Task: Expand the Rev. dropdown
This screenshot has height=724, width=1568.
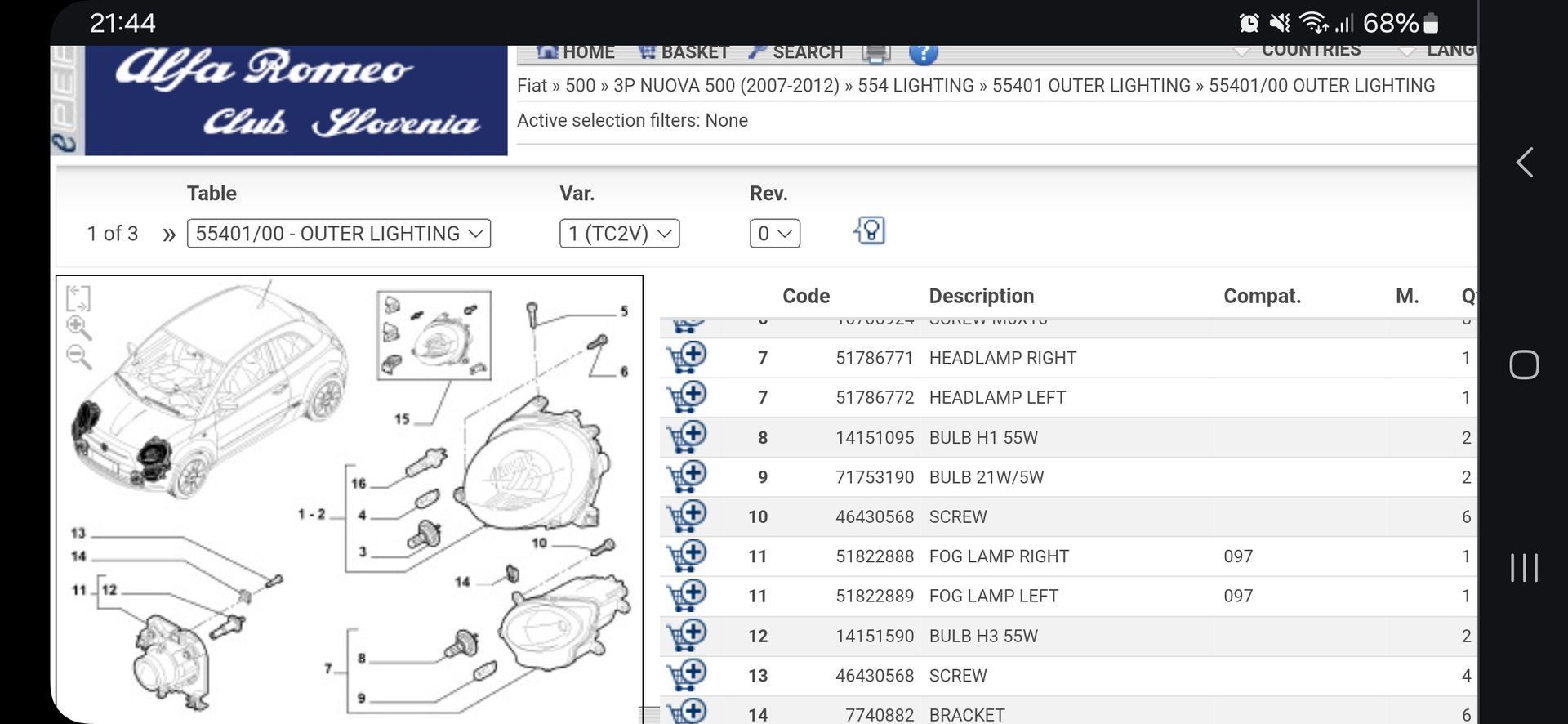Action: (x=774, y=234)
